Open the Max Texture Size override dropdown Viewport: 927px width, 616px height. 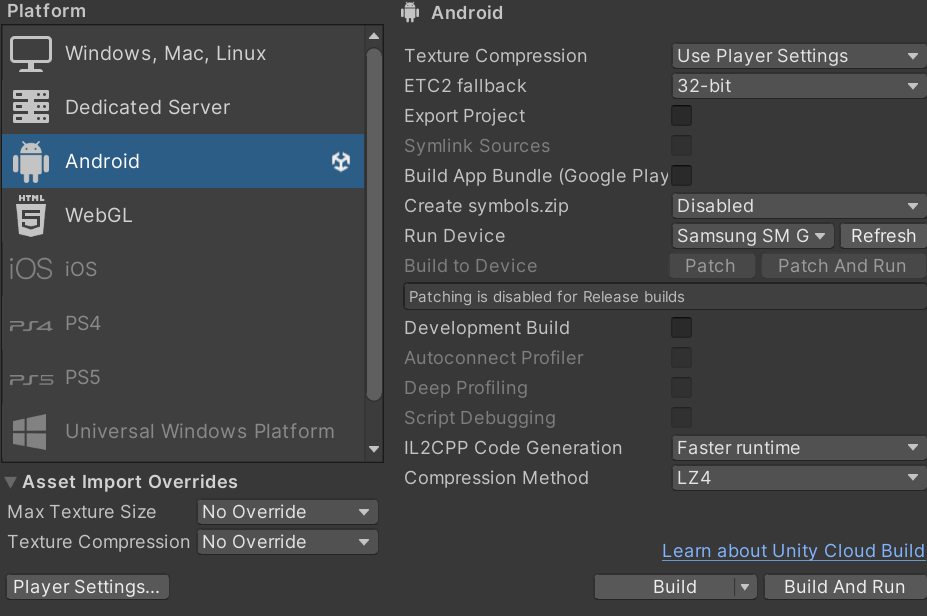[287, 512]
